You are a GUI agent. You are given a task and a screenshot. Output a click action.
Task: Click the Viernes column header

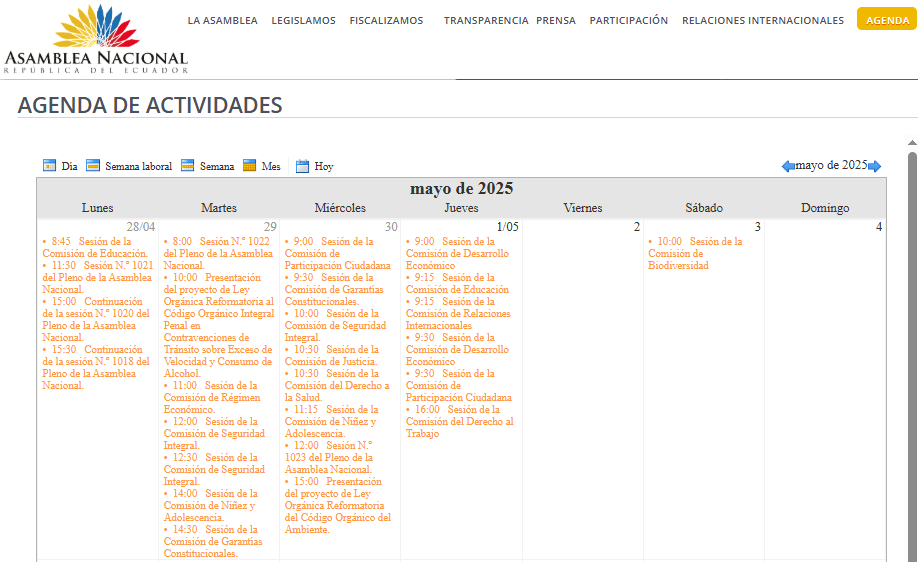point(583,208)
